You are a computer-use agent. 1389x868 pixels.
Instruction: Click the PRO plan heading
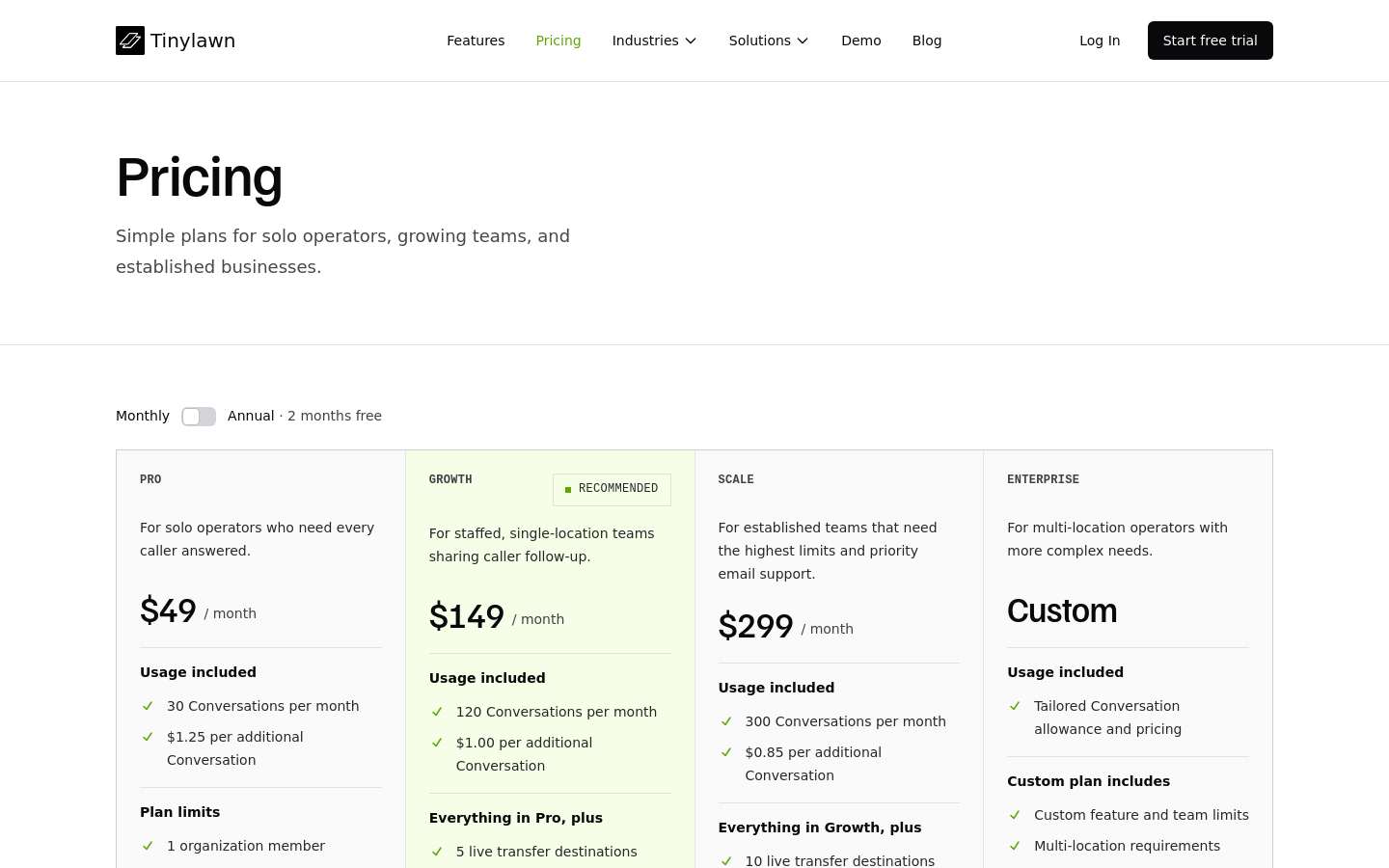click(x=150, y=479)
